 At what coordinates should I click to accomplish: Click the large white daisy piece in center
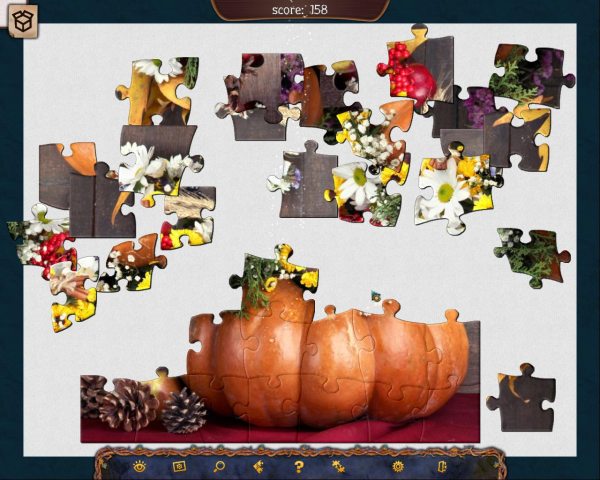click(356, 185)
